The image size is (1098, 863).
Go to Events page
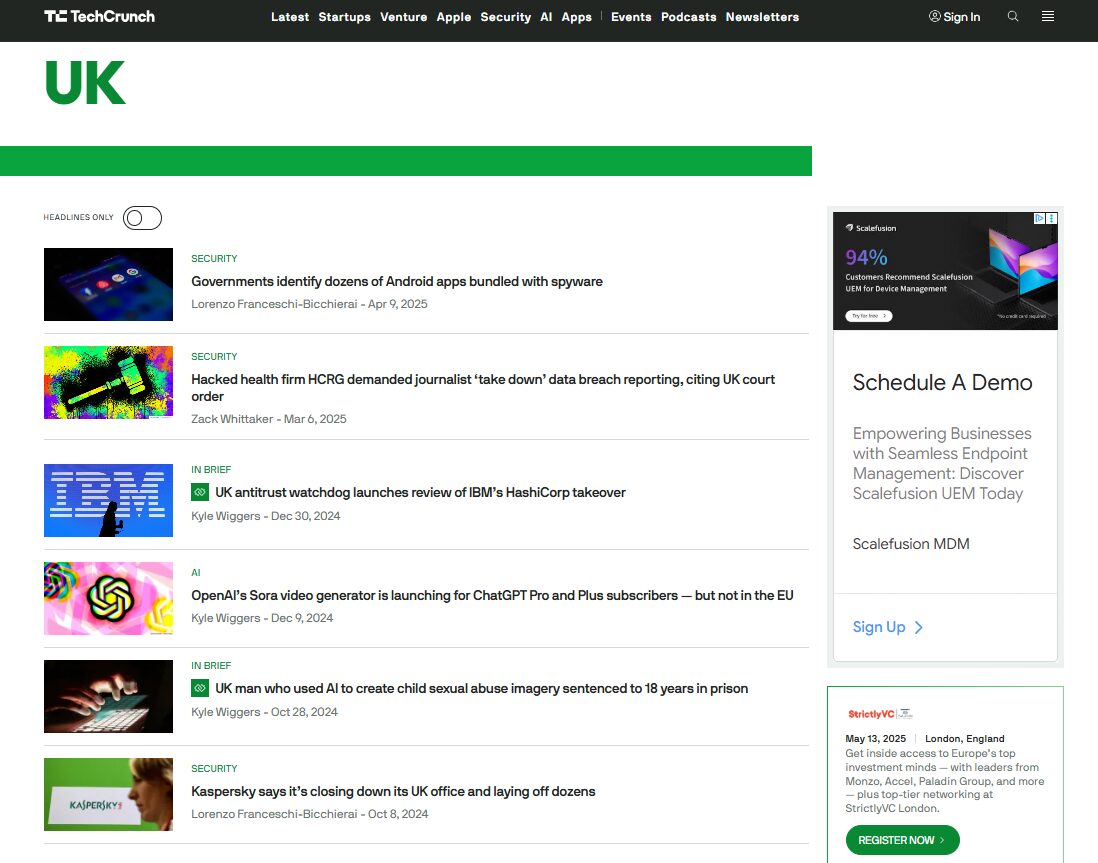631,17
